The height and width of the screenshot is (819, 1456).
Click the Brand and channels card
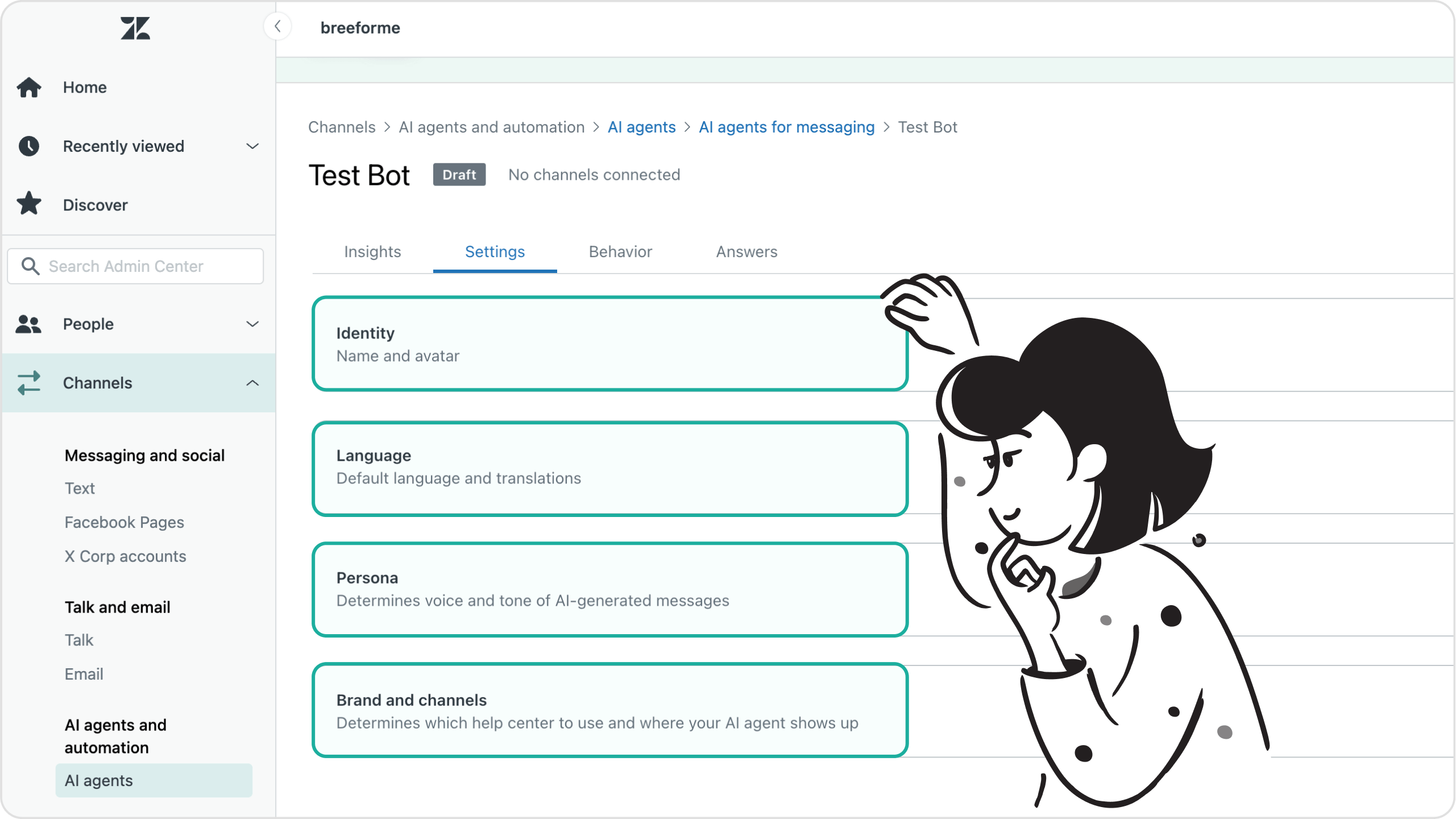(x=609, y=709)
